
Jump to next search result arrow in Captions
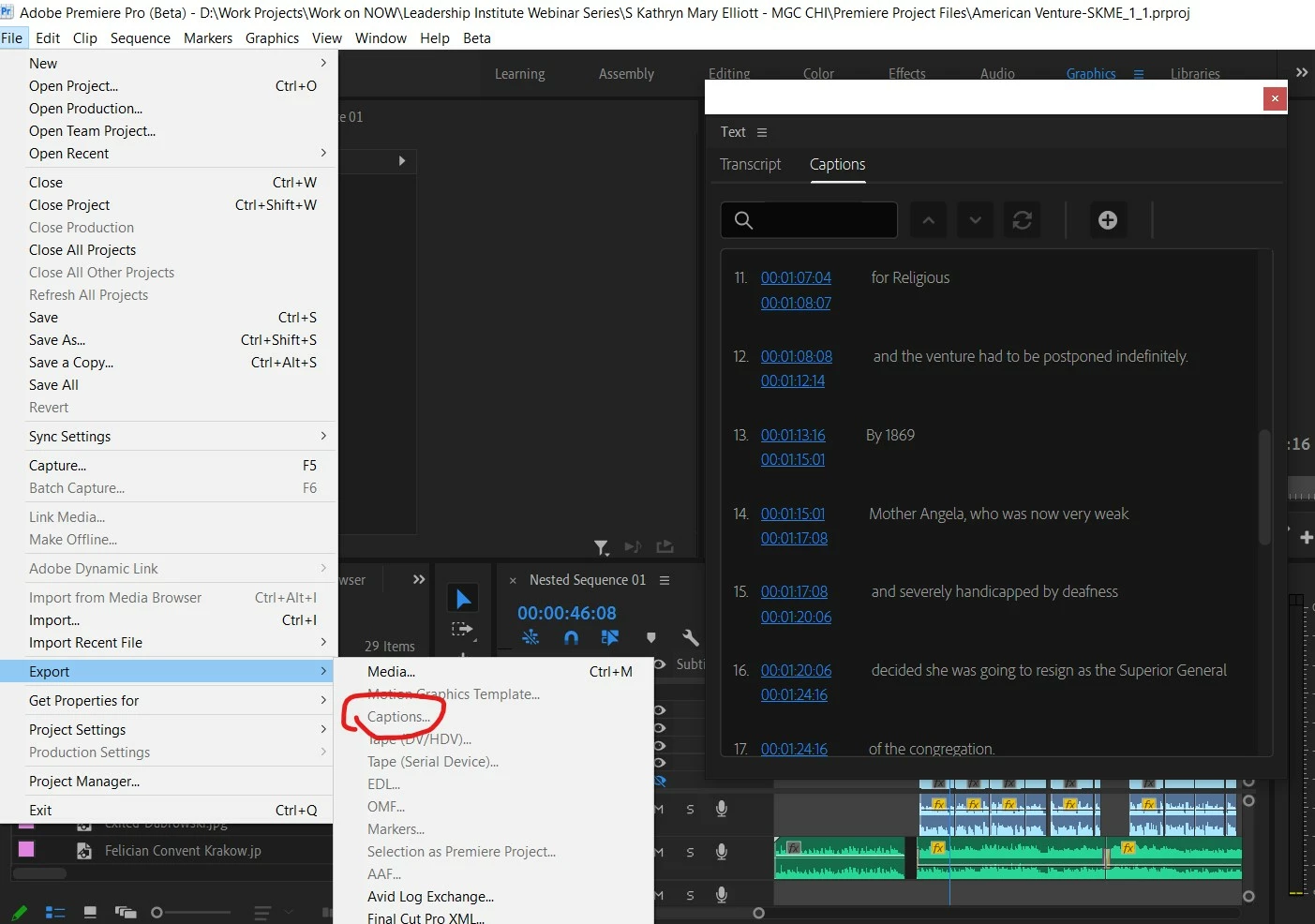975,220
